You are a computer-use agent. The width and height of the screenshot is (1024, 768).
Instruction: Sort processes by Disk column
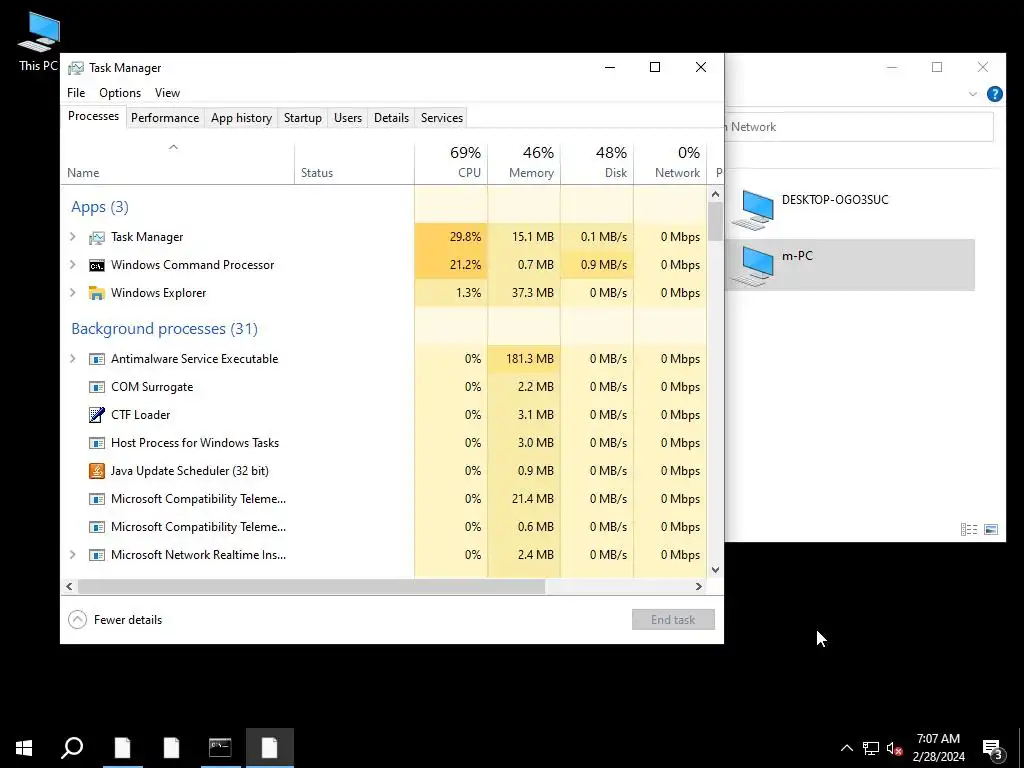tap(597, 163)
